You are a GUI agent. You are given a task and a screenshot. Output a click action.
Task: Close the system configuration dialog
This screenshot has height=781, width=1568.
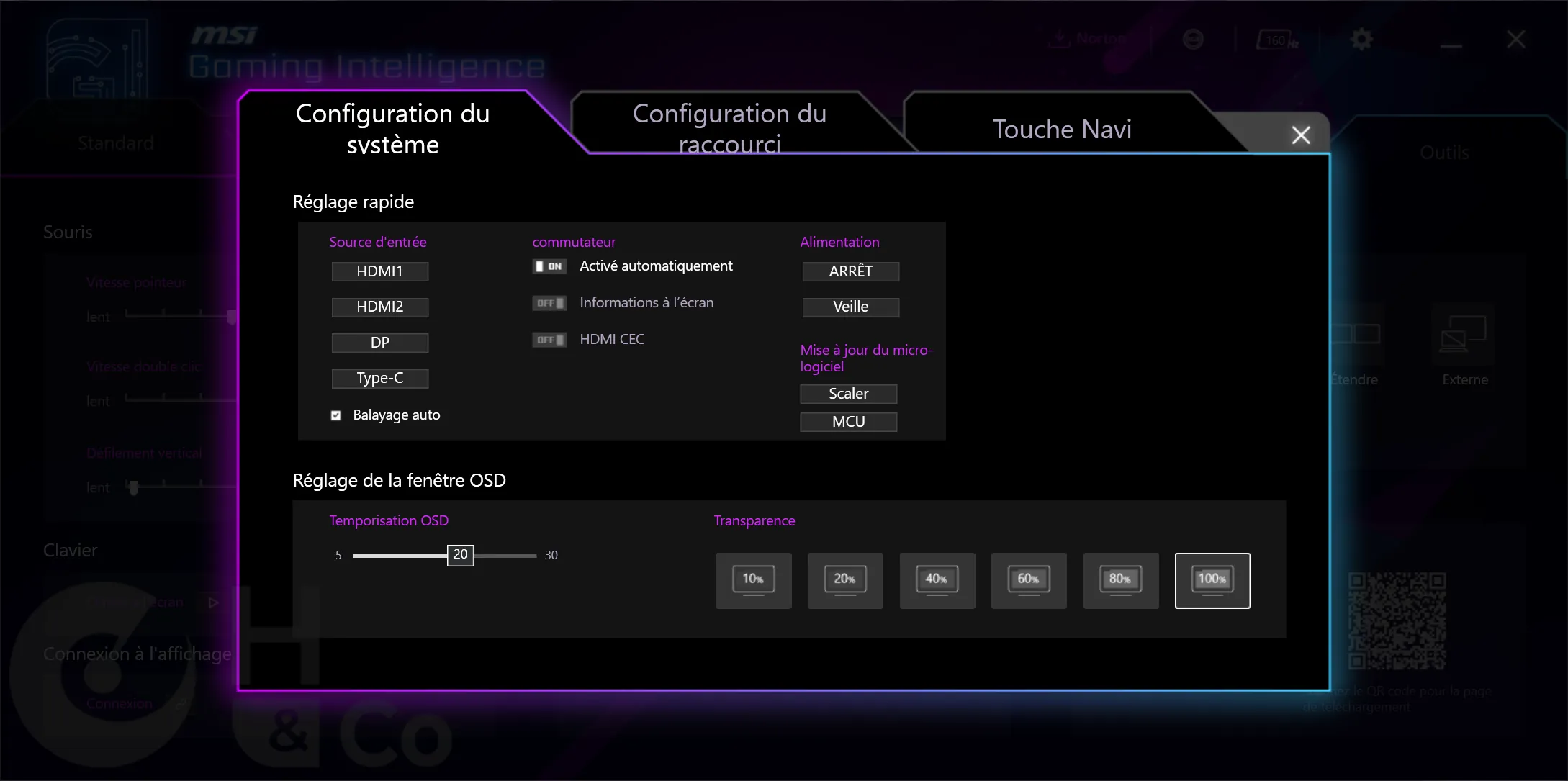1301,135
